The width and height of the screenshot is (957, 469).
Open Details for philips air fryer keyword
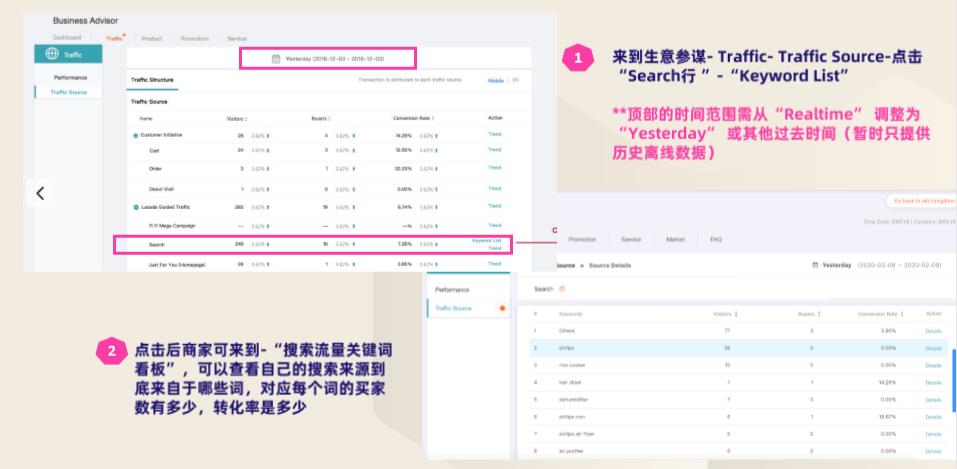(x=933, y=434)
